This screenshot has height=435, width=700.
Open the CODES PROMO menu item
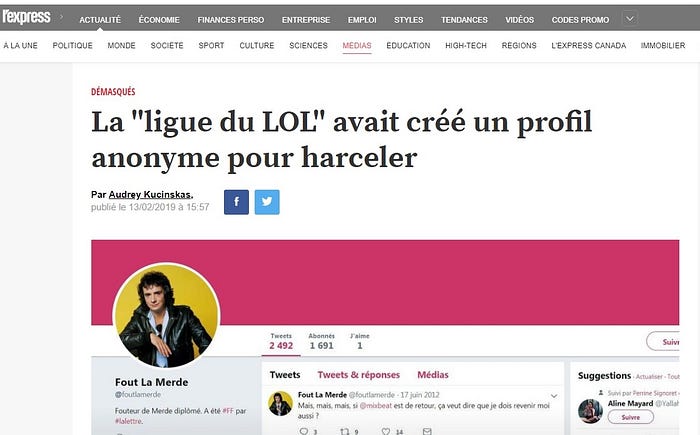point(580,20)
